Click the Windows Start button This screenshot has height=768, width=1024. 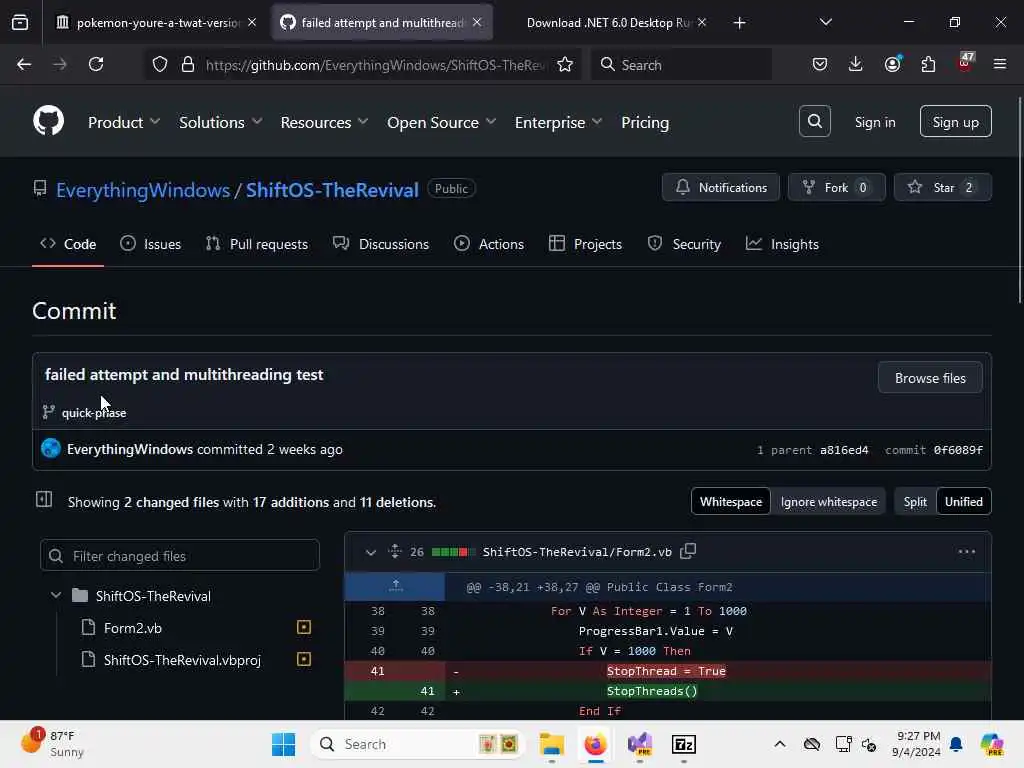[x=283, y=744]
